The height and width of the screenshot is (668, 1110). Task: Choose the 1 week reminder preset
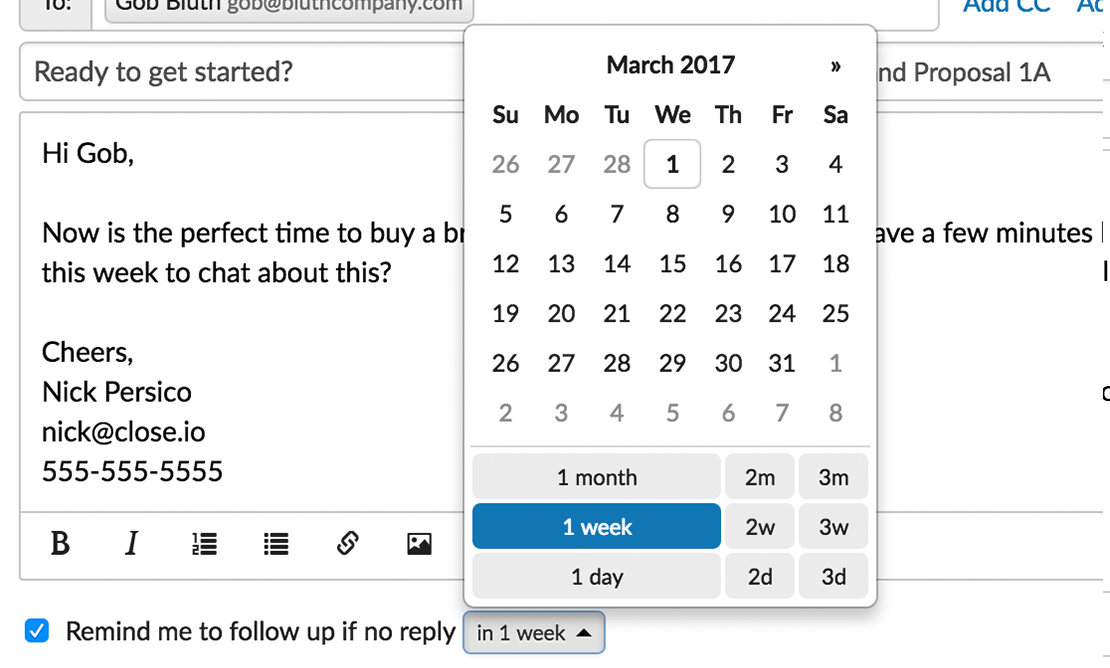tap(597, 526)
